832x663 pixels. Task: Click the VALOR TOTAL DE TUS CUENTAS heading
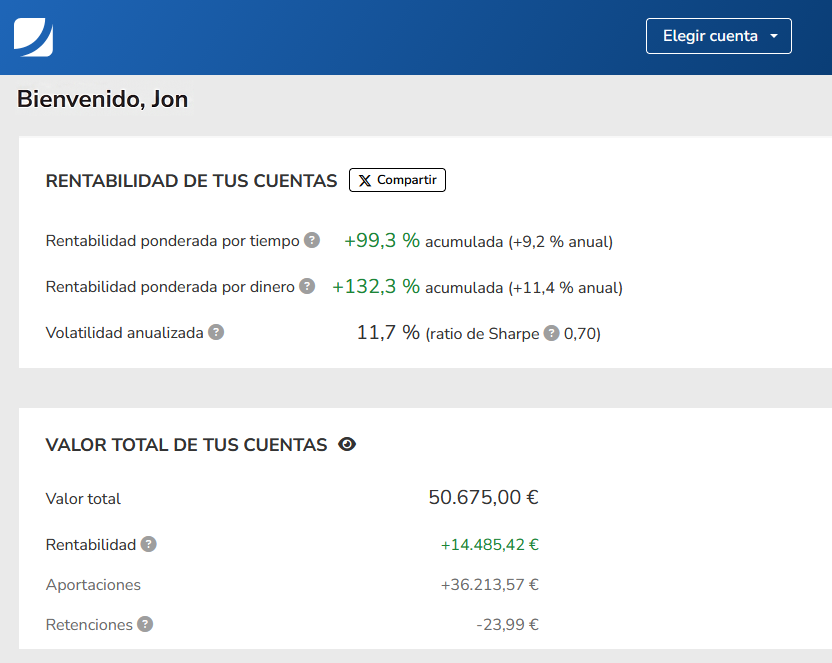[x=186, y=445]
